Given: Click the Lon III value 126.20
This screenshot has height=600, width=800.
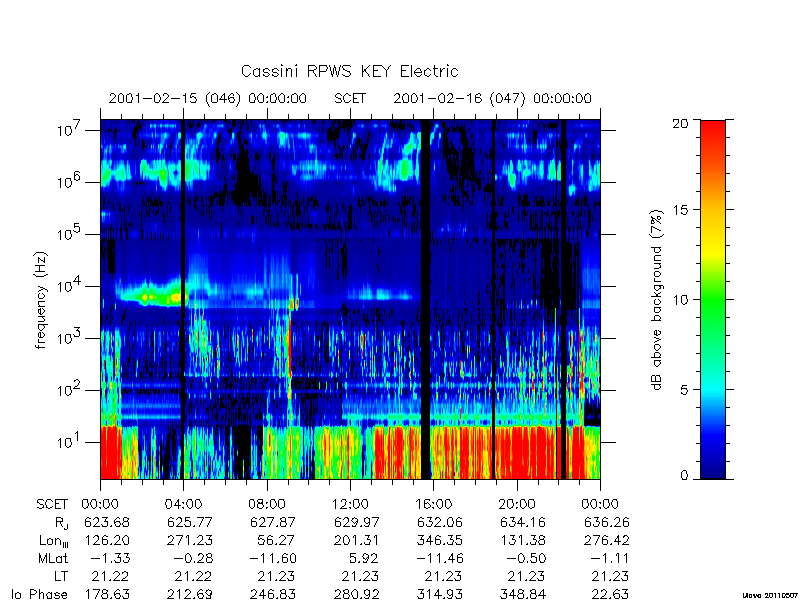Looking at the screenshot, I should click(107, 540).
